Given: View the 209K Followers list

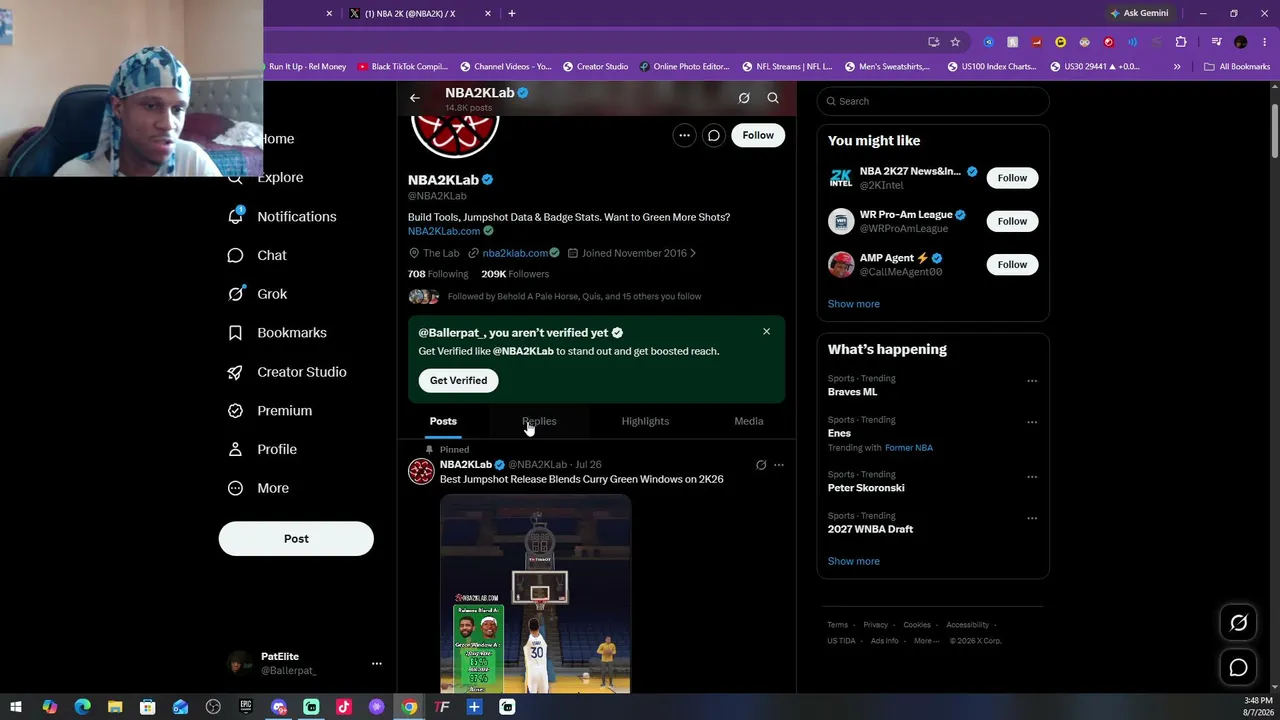Looking at the screenshot, I should tap(515, 274).
